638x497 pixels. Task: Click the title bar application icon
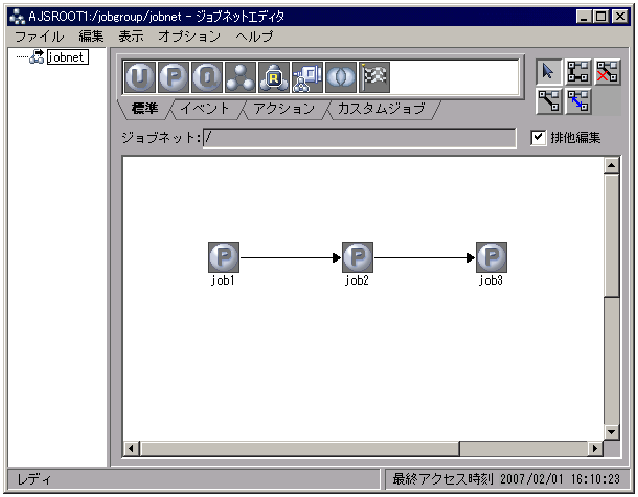(17, 17)
